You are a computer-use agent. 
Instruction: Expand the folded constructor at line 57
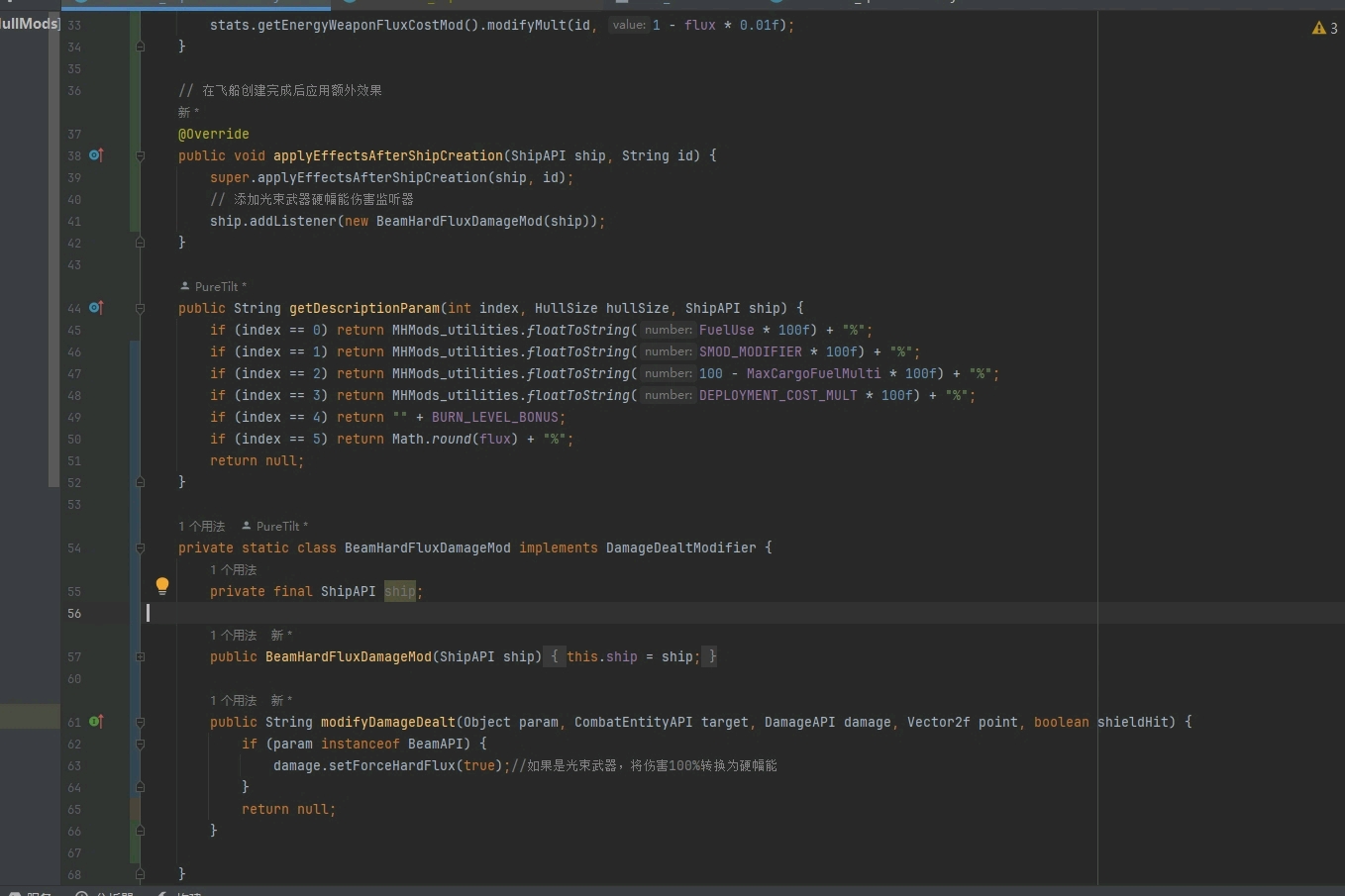pyautogui.click(x=140, y=656)
